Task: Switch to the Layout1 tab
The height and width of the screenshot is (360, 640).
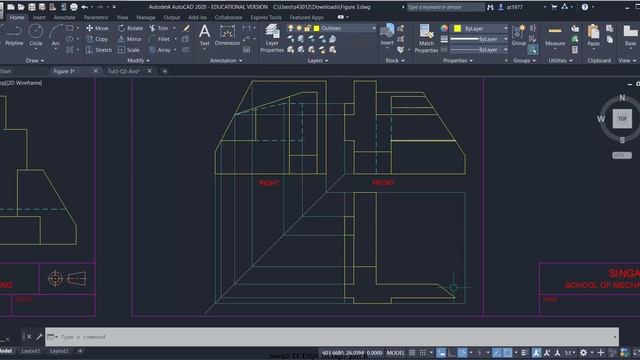Action: [31, 351]
